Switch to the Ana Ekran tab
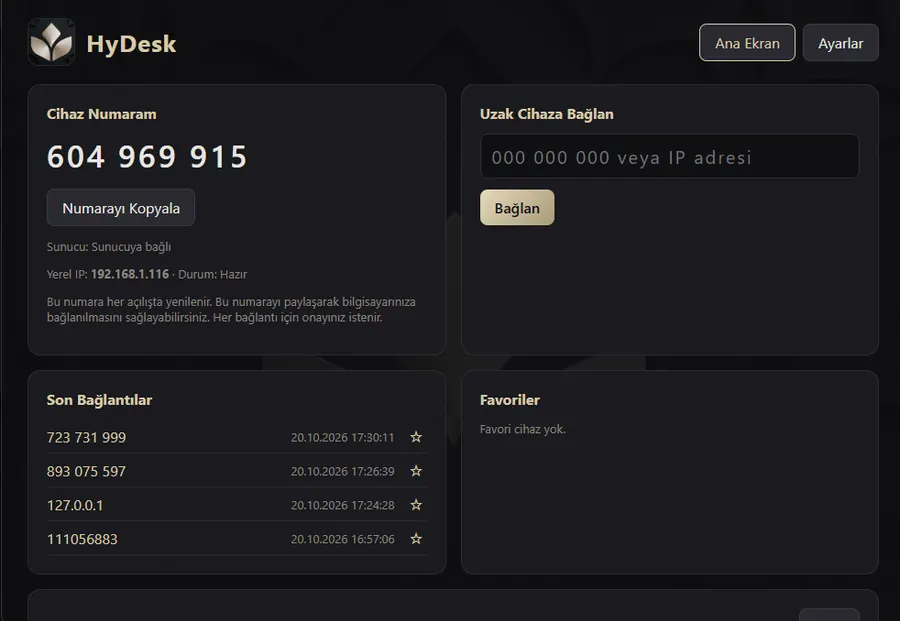900x621 pixels. [747, 42]
